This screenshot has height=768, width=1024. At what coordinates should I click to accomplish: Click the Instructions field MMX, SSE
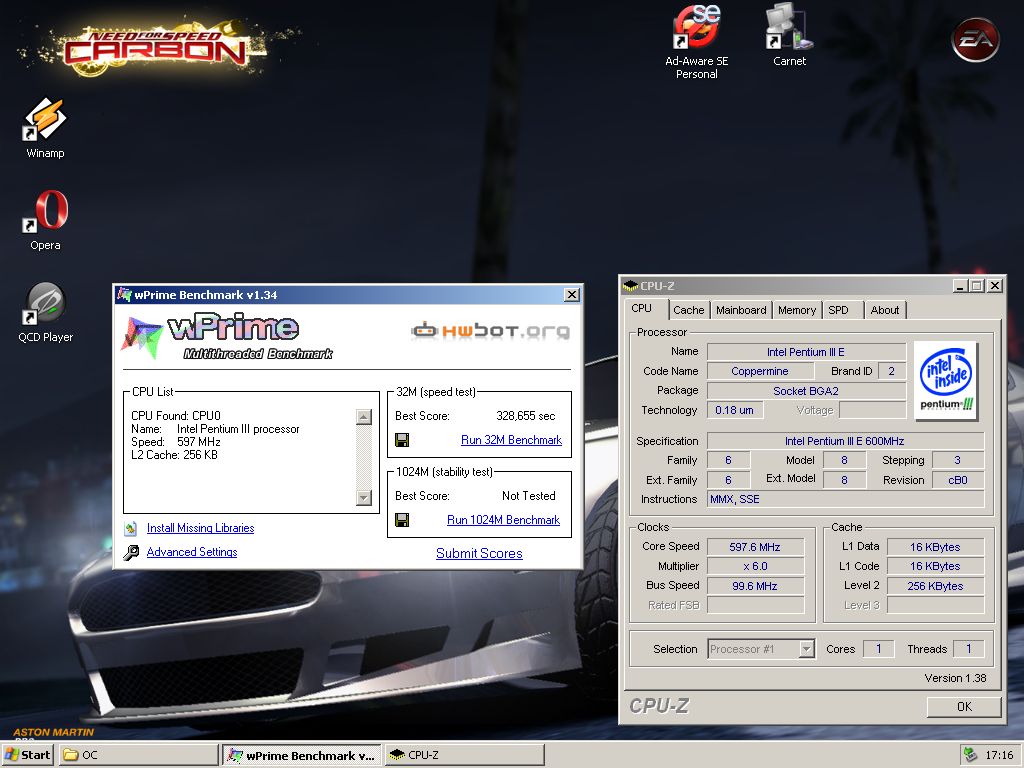click(x=845, y=499)
